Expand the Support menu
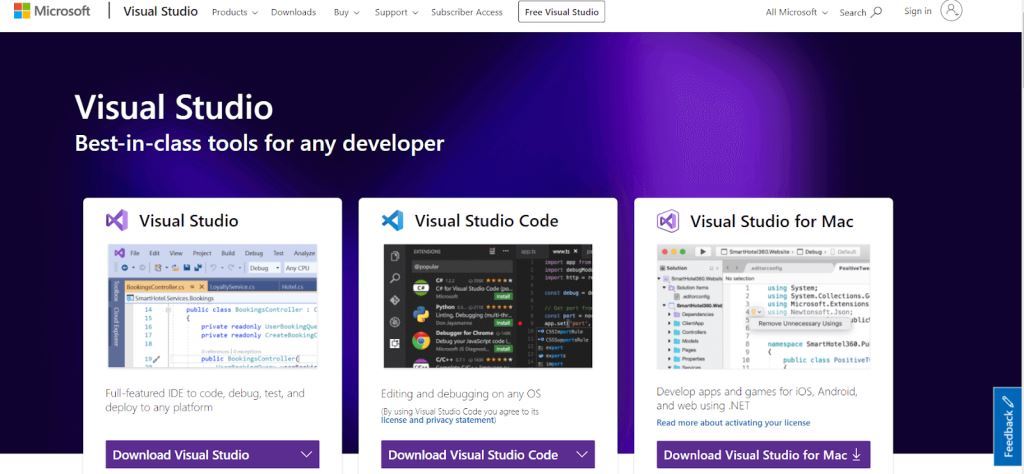Image resolution: width=1024 pixels, height=474 pixels. [x=395, y=12]
